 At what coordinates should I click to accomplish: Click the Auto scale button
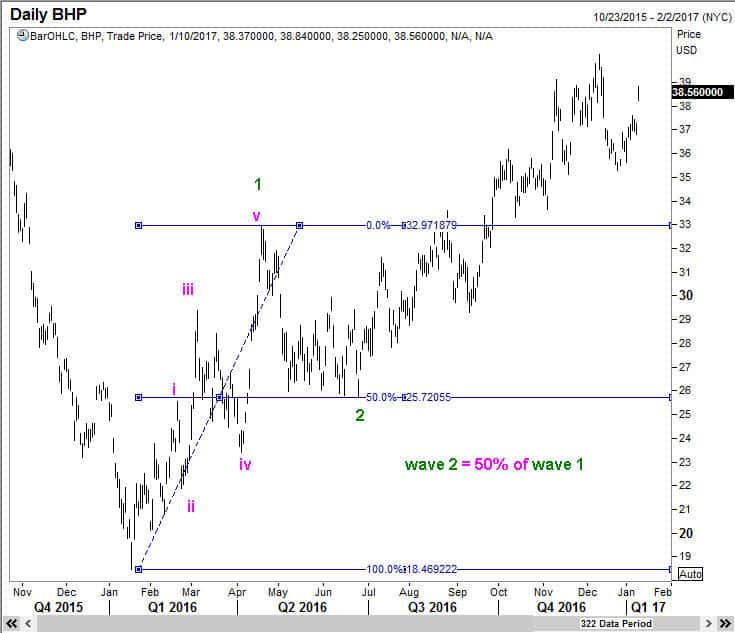coord(690,574)
